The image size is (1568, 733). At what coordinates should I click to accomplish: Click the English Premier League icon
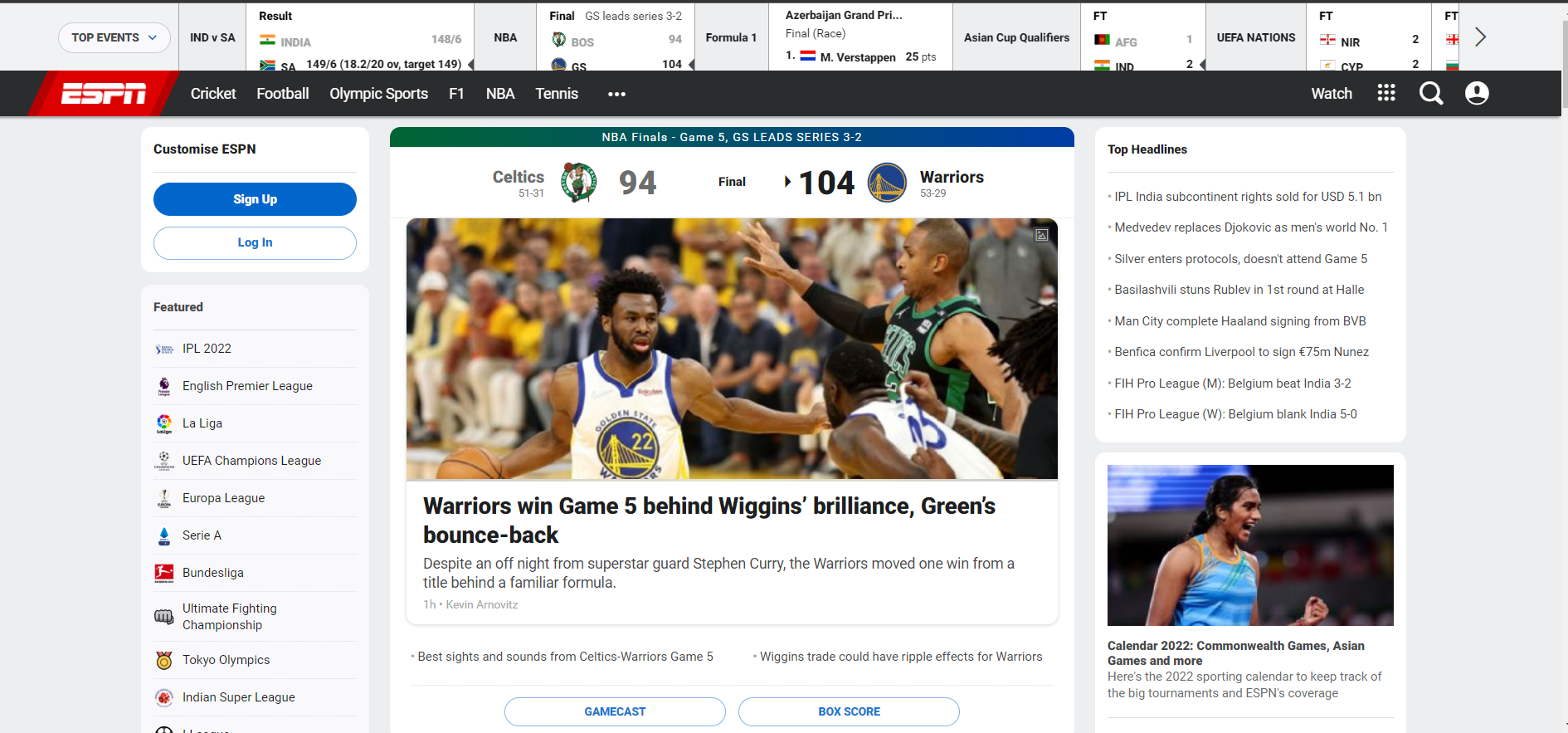tap(164, 386)
